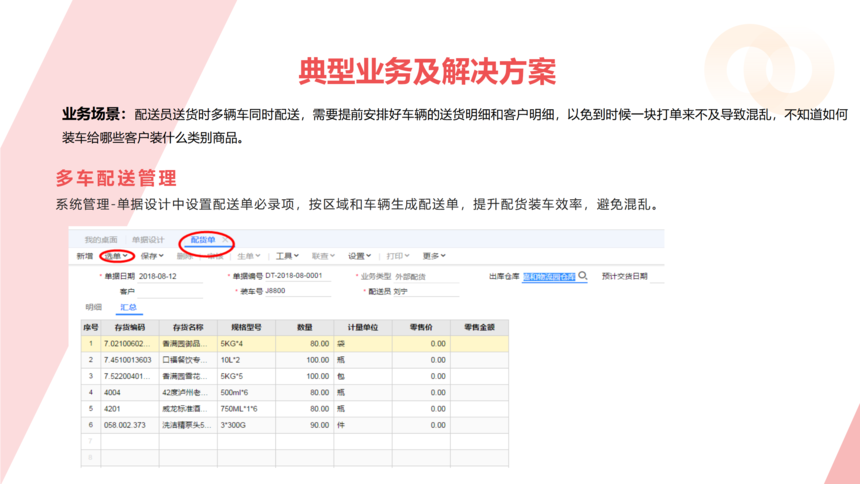860x484 pixels.
Task: Select the 配货单 tab
Action: (202, 240)
